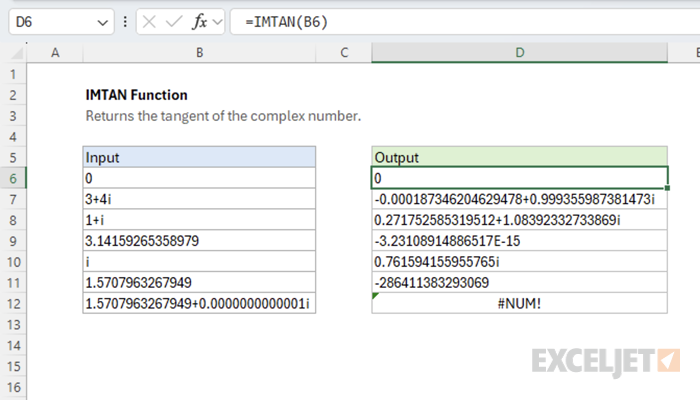Select row 4 header

click(x=13, y=137)
